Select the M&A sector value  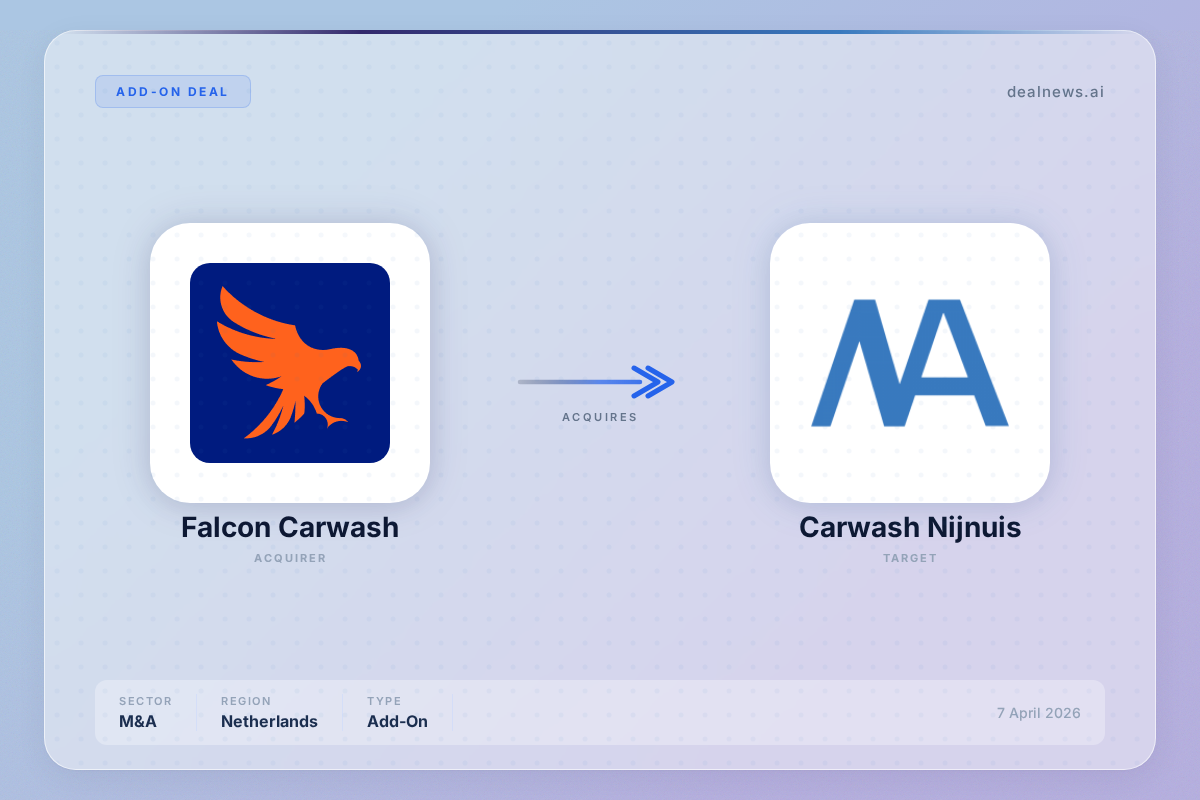(x=137, y=721)
